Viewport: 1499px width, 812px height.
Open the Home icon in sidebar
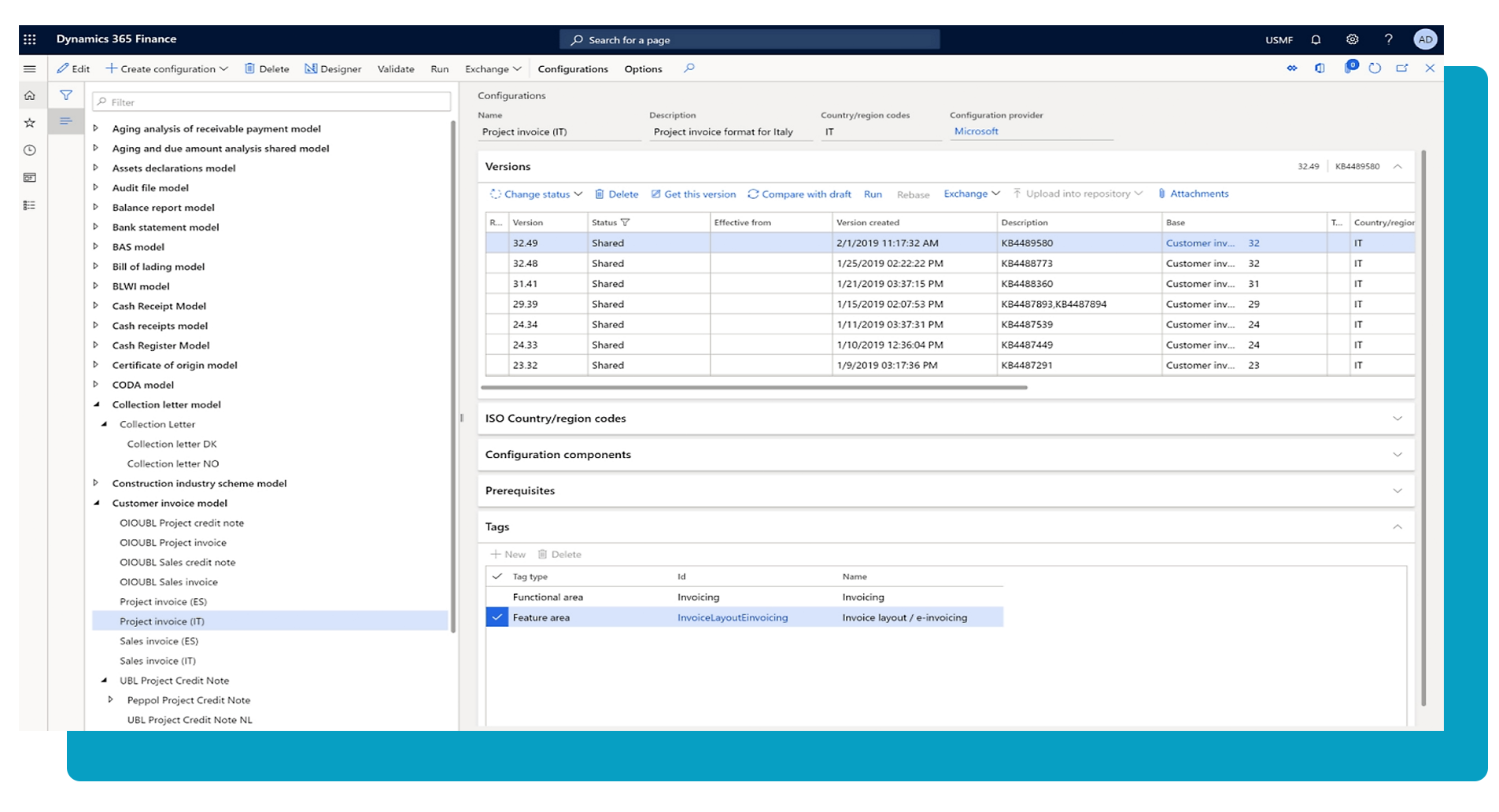coord(30,95)
